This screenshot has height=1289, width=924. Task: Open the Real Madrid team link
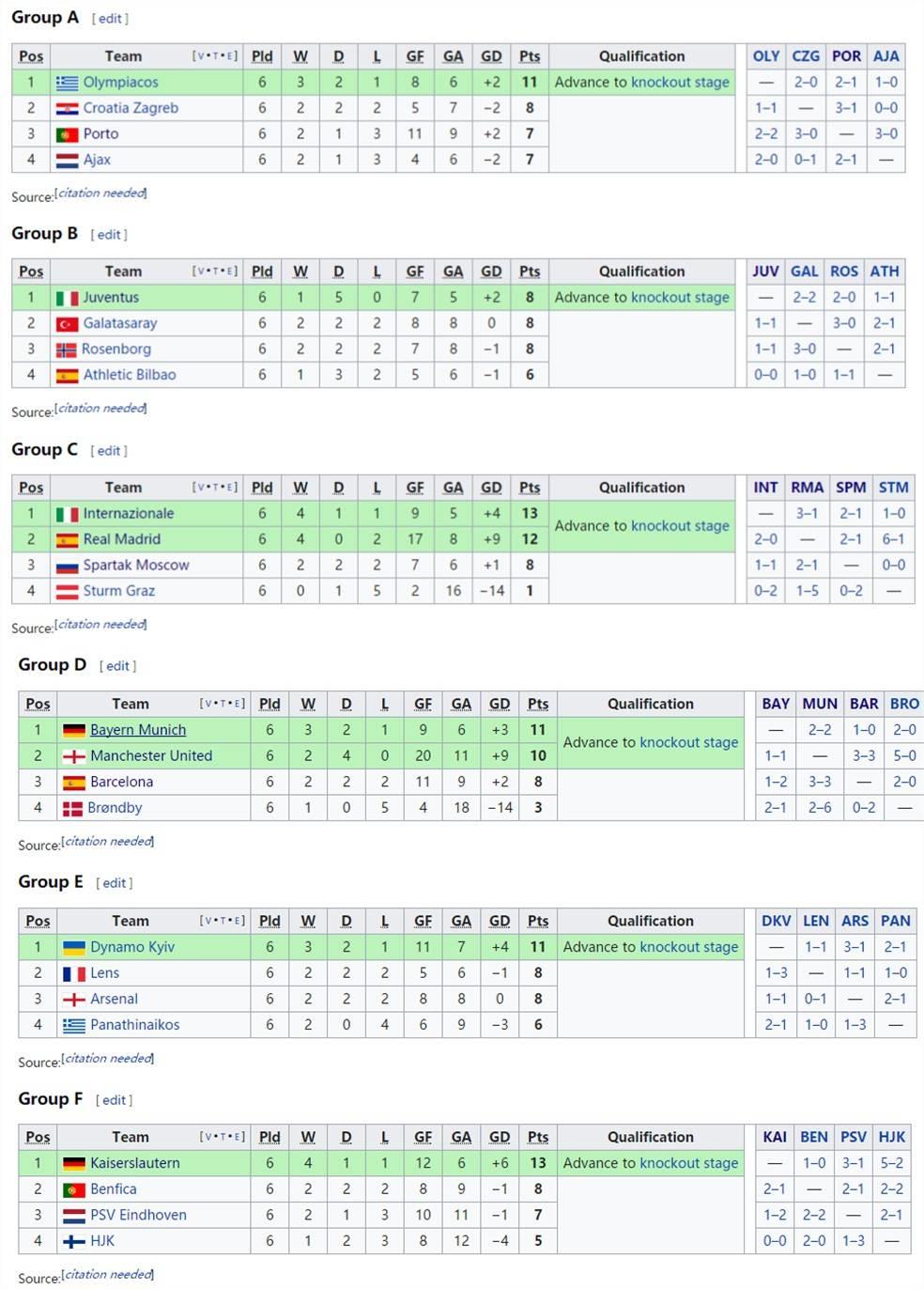(121, 539)
